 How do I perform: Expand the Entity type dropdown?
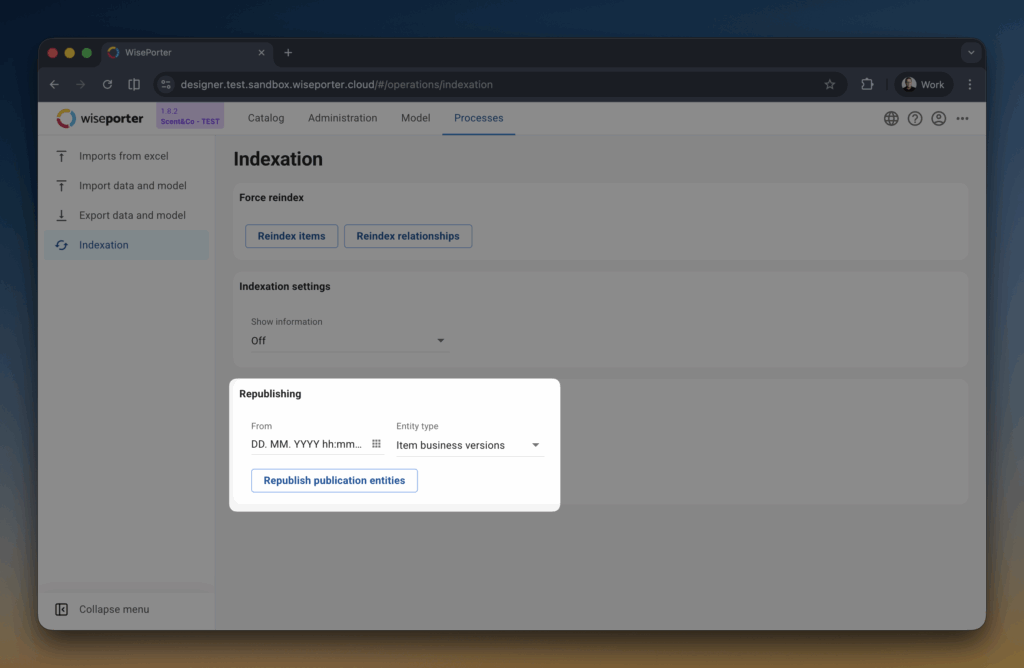(535, 445)
